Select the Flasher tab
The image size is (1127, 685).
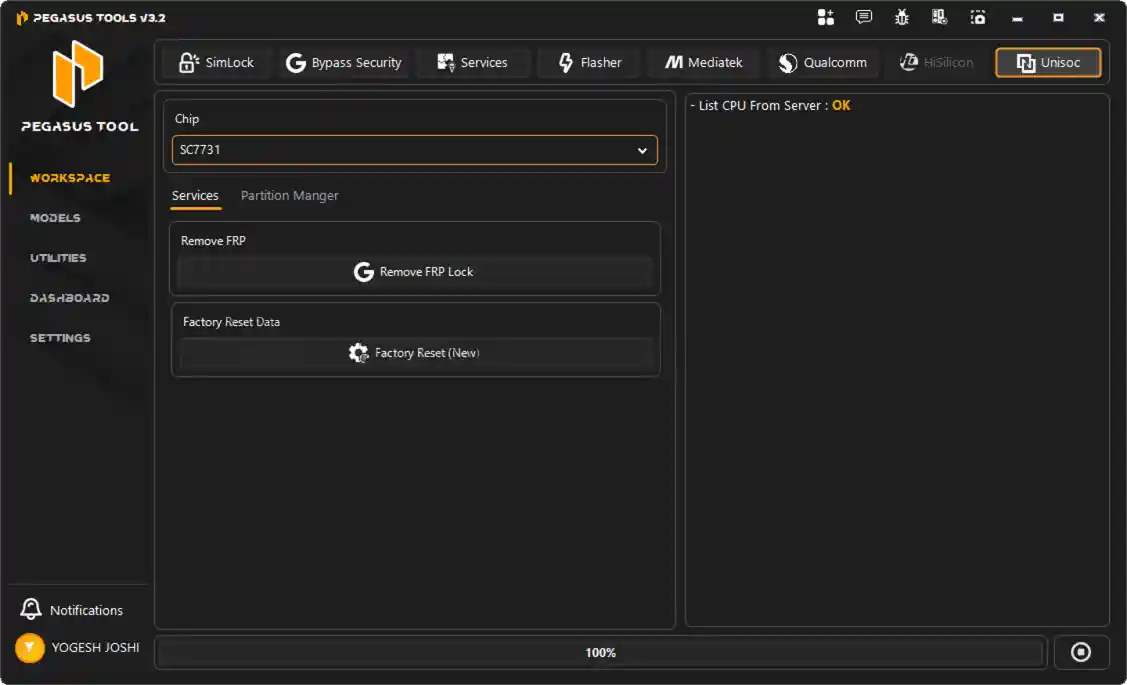click(x=589, y=63)
